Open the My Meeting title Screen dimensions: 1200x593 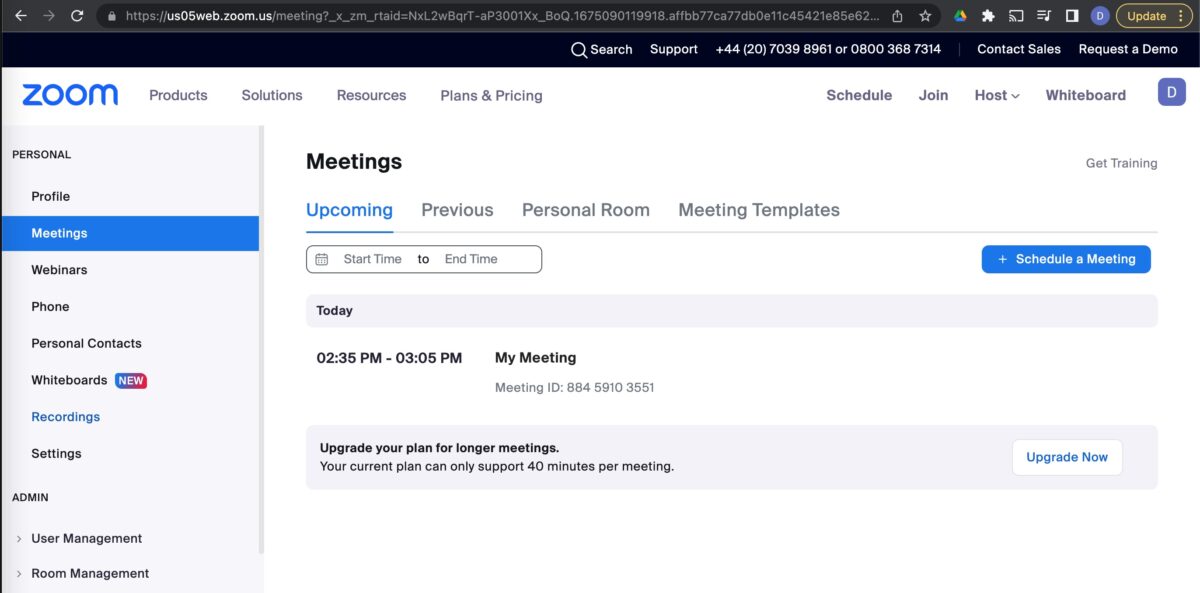coord(535,358)
